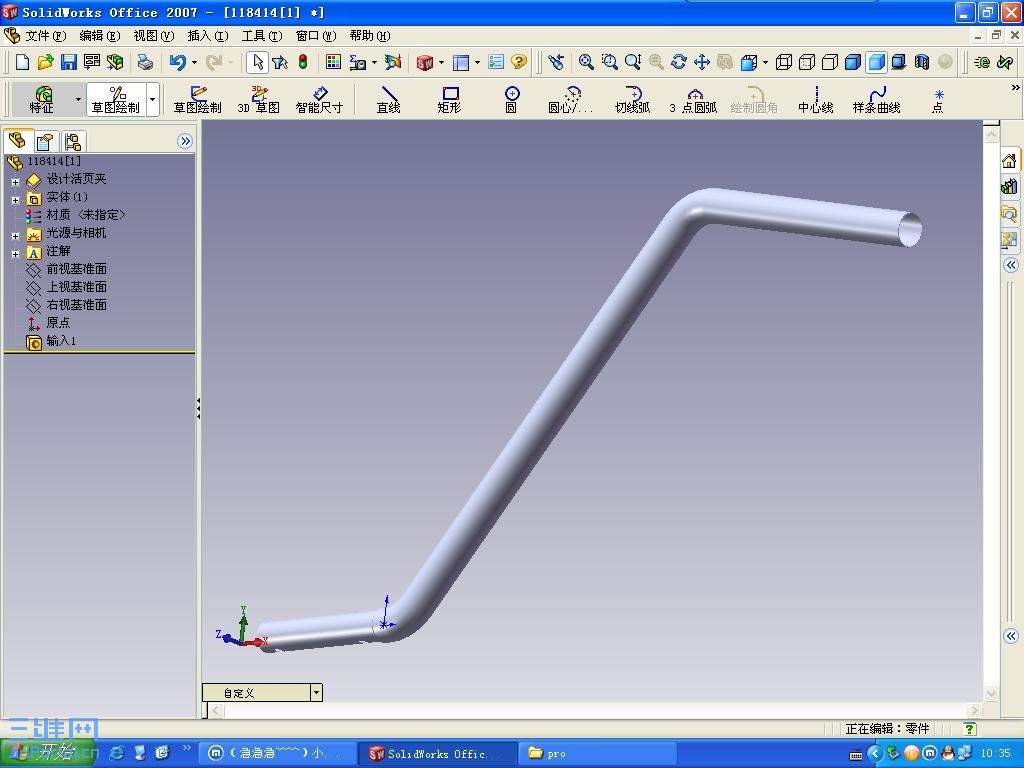Toggle Sketch (草图绘制) mode on
Screen dimensions: 1024x768
tap(197, 99)
